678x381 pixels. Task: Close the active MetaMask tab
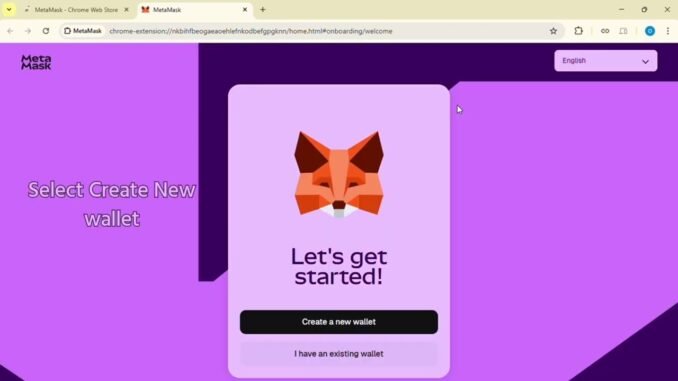pyautogui.click(x=245, y=10)
